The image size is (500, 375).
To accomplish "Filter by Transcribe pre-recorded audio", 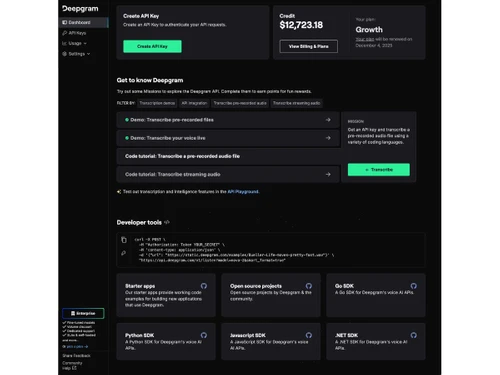I will 240,103.
